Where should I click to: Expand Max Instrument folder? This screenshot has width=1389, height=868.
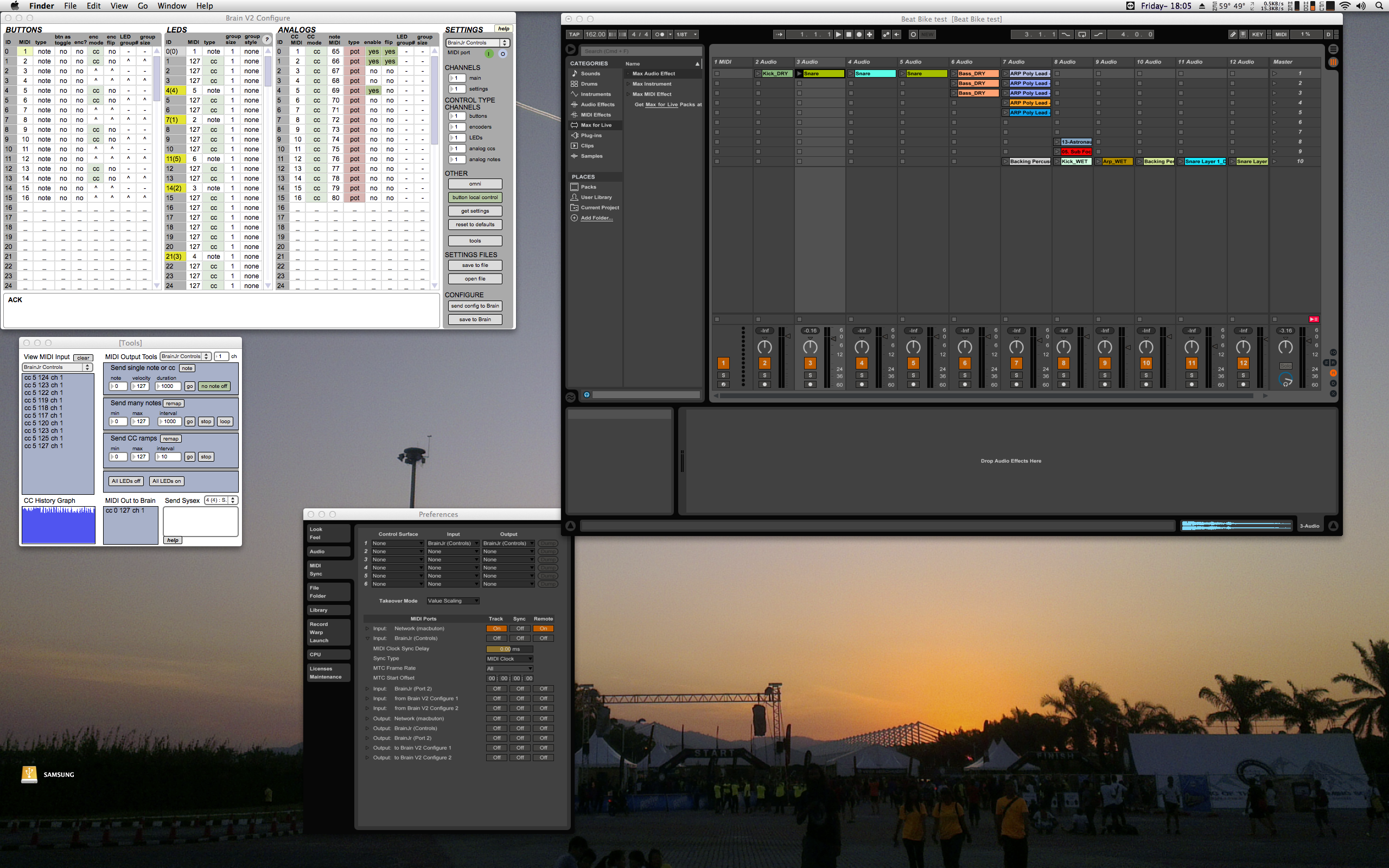click(628, 84)
